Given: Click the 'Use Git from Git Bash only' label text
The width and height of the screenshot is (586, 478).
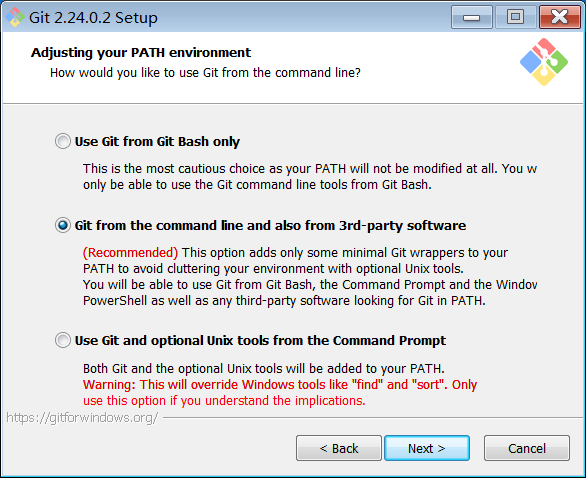Looking at the screenshot, I should (157, 142).
